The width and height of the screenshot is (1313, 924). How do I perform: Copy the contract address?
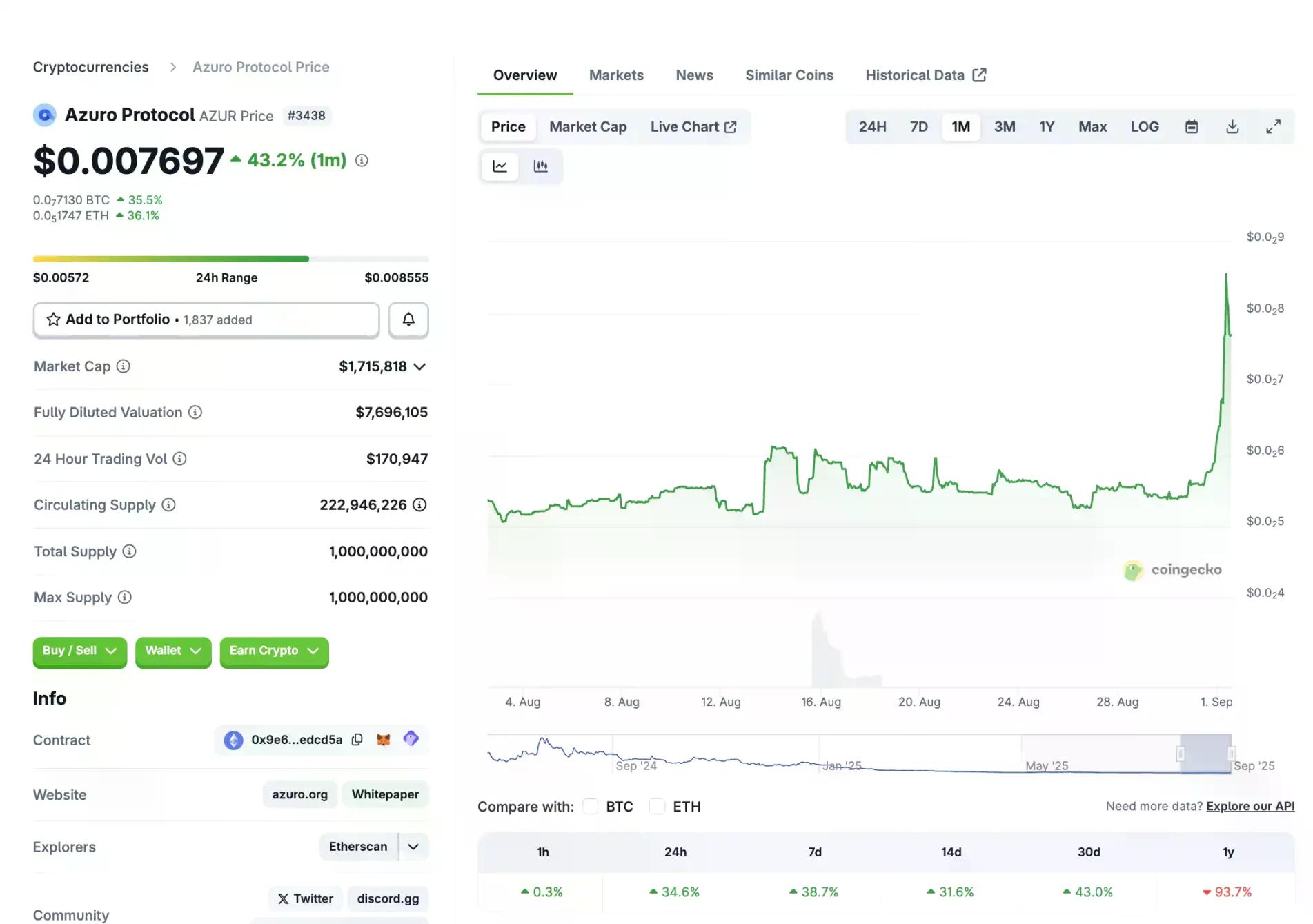(357, 740)
